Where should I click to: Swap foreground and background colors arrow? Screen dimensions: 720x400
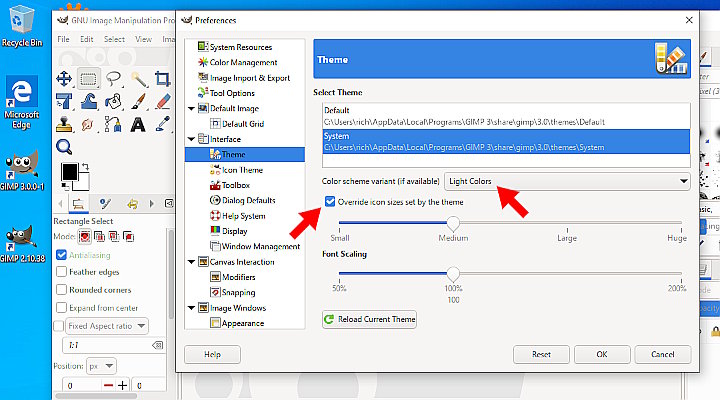coord(85,167)
